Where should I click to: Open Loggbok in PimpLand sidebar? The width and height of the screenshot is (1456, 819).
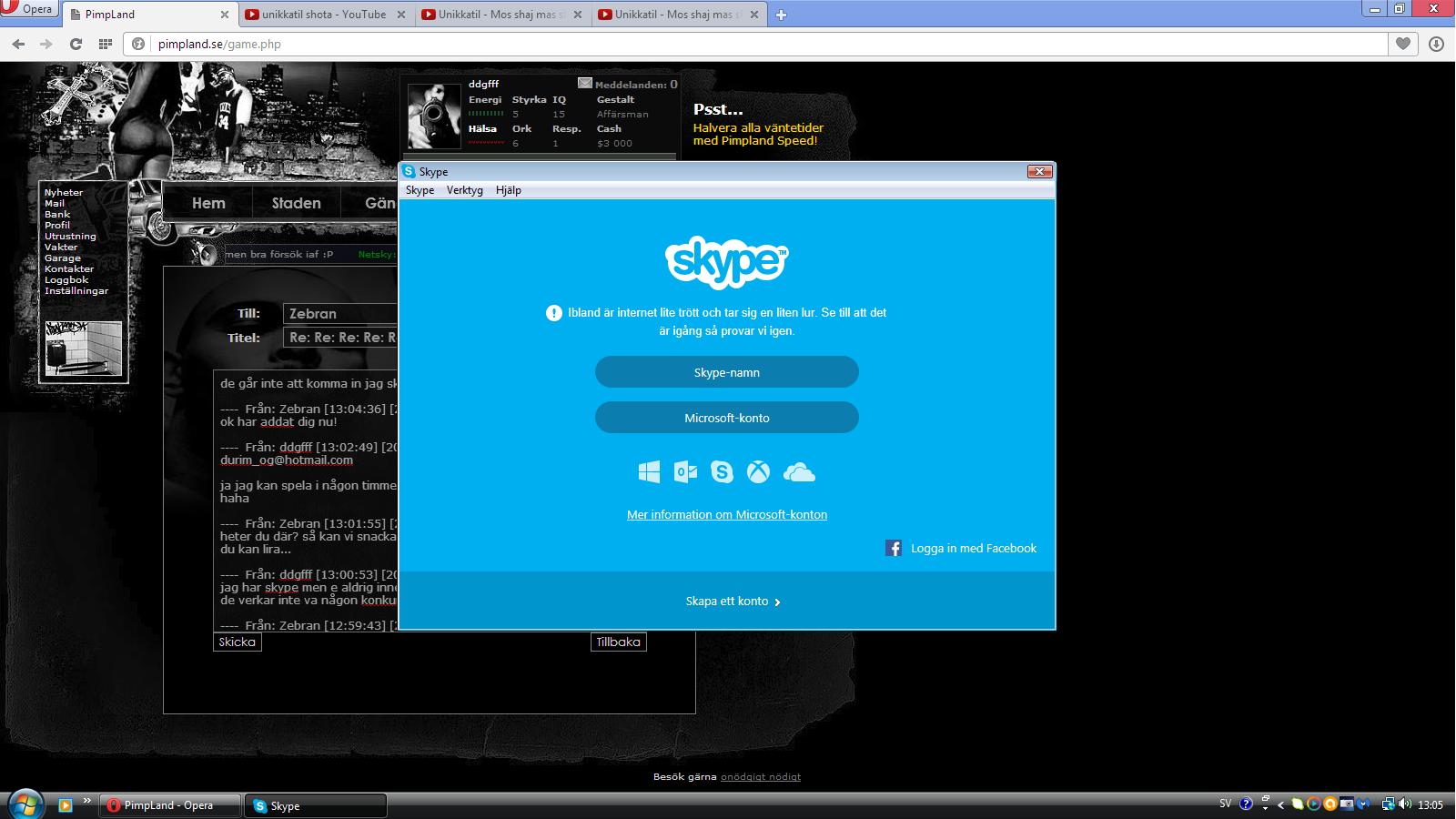click(x=66, y=280)
